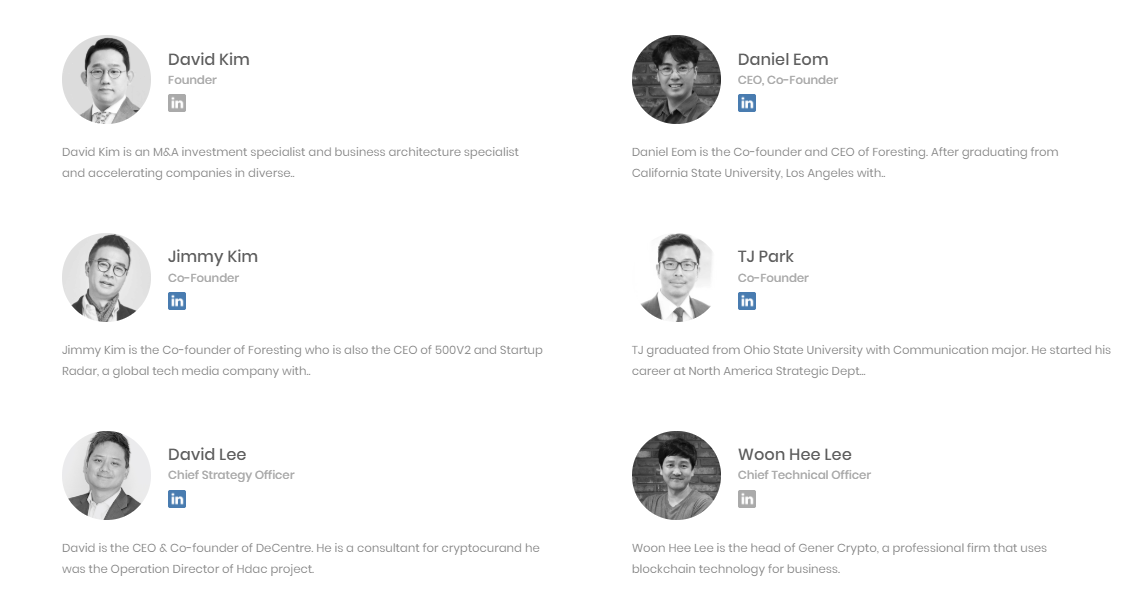Select the Jimmy Kim name heading

pyautogui.click(x=213, y=257)
